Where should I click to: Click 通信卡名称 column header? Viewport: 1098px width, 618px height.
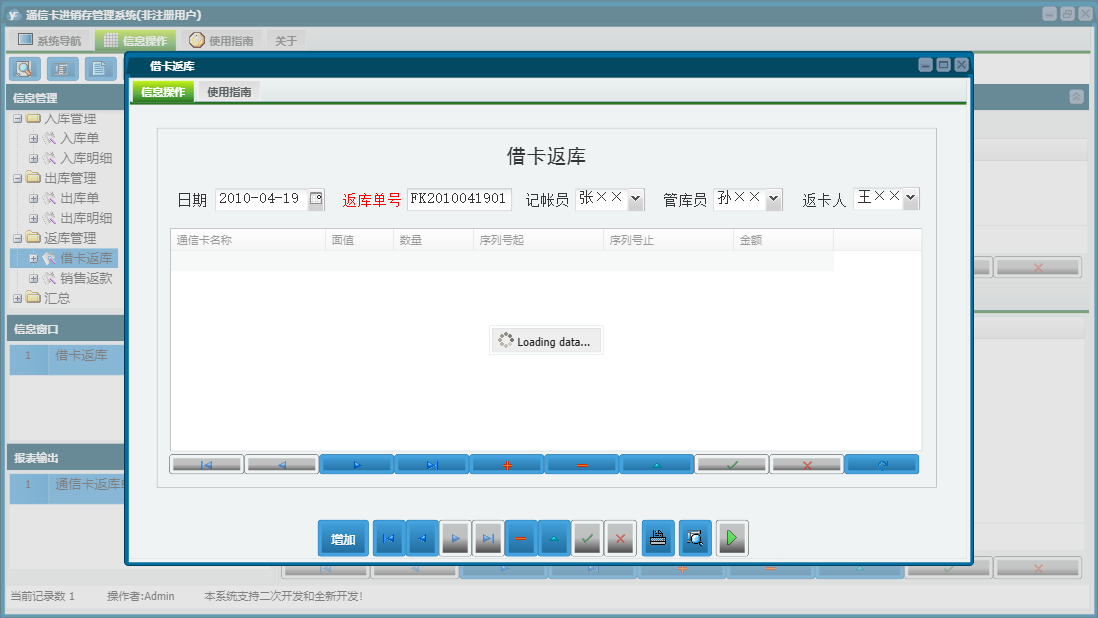[x=248, y=240]
